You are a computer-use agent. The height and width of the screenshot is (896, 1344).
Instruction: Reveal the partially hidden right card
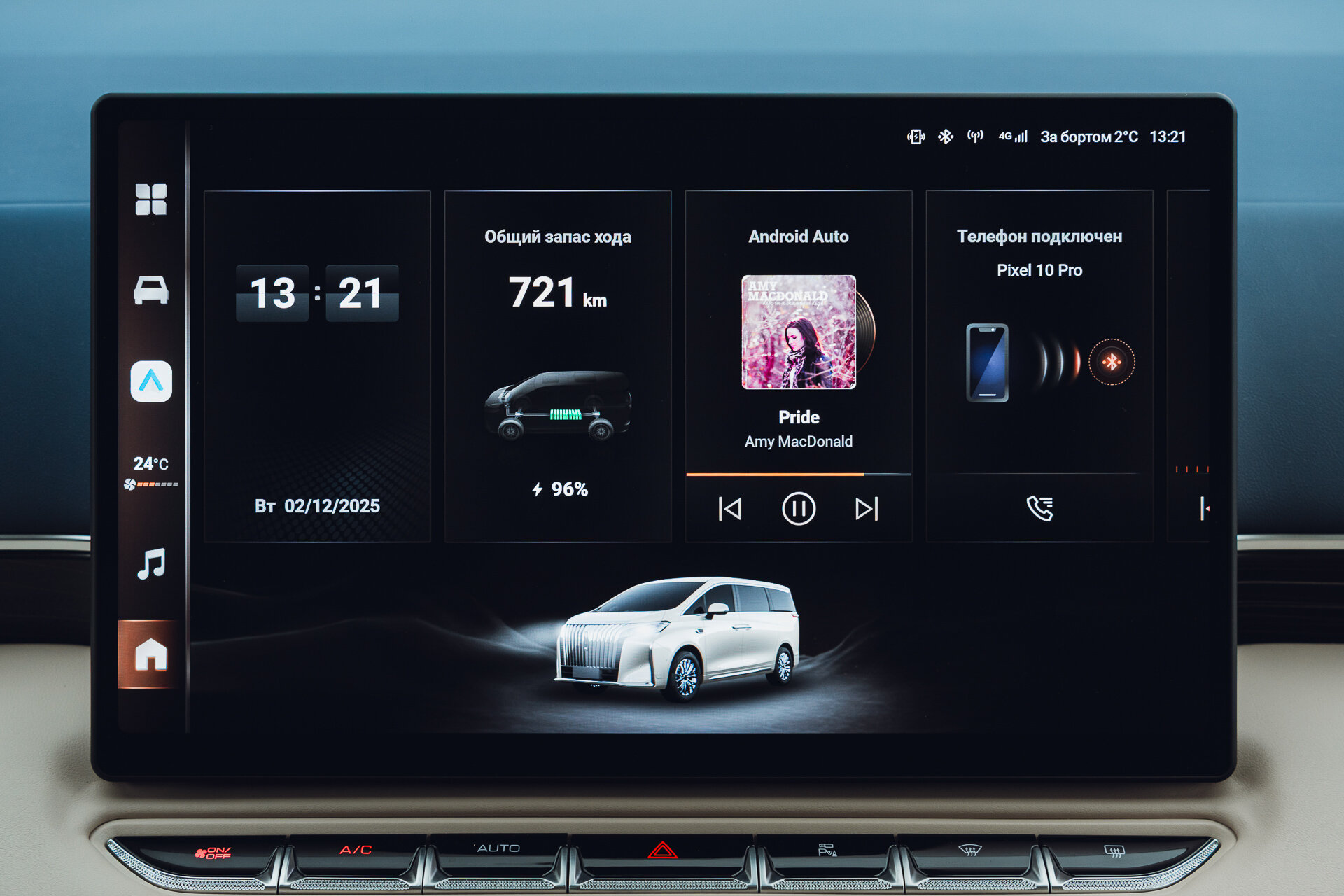point(1189,365)
